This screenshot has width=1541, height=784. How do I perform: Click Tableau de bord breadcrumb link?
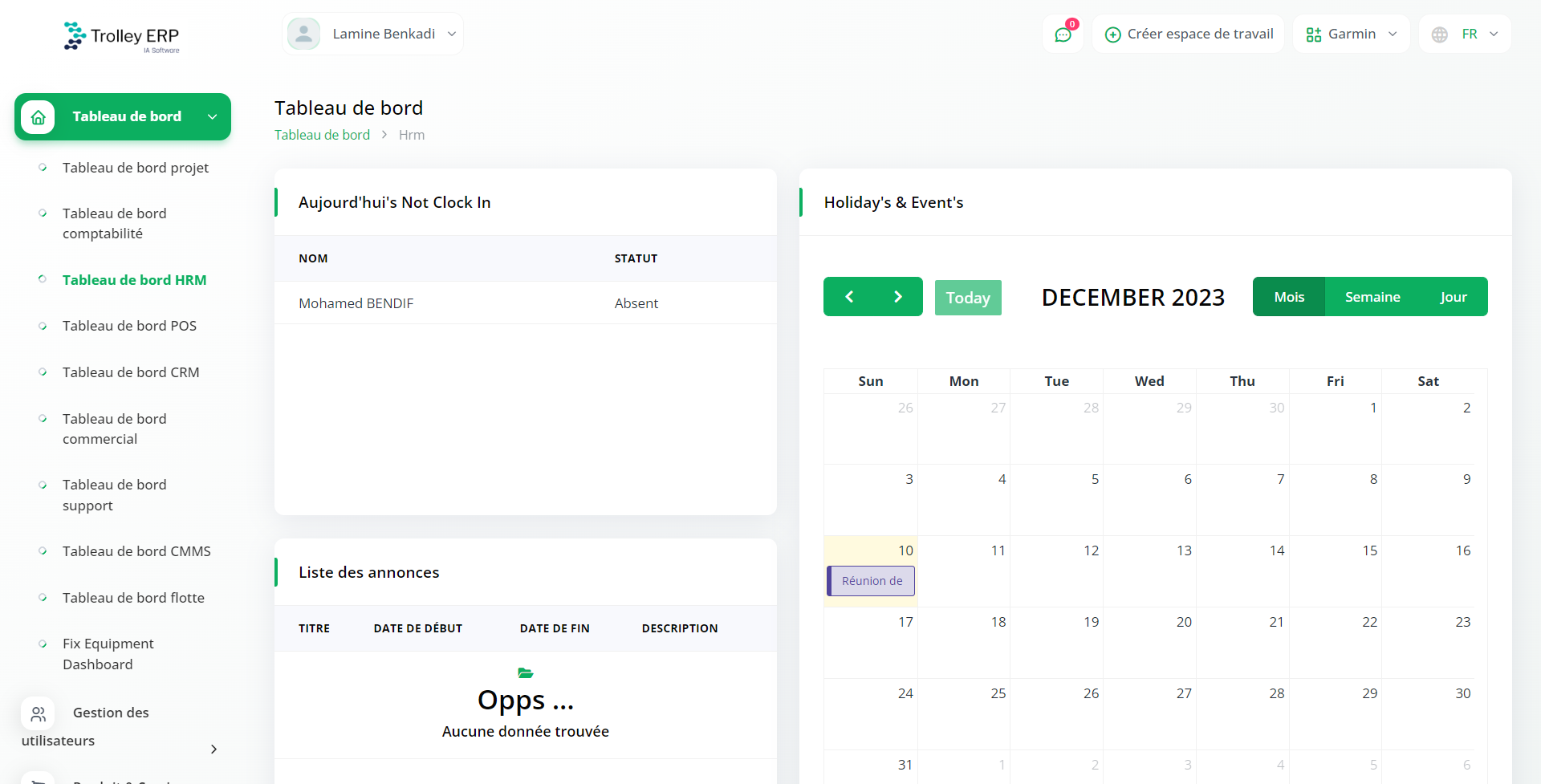pyautogui.click(x=322, y=135)
